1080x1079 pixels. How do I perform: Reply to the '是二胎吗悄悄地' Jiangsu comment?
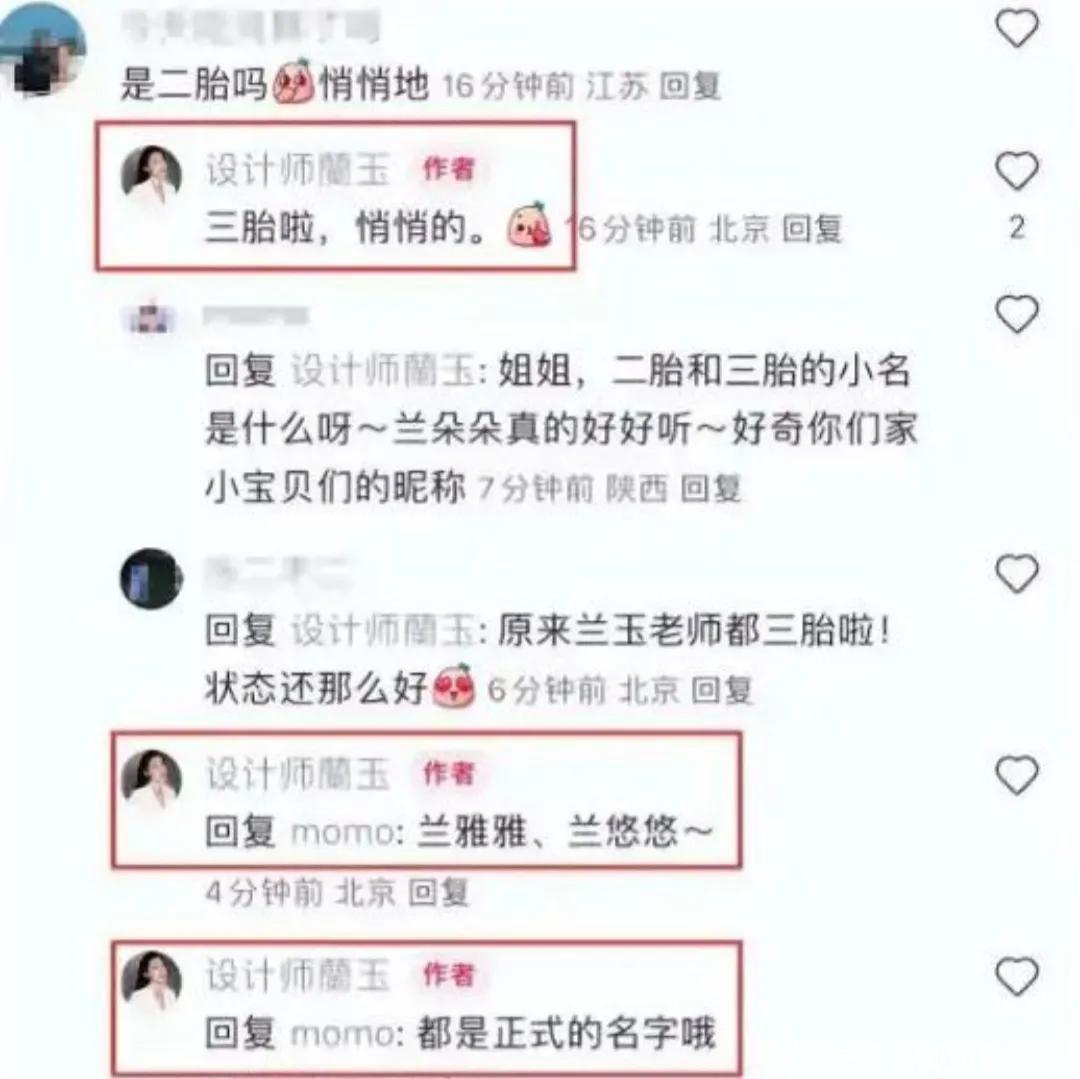tap(690, 87)
